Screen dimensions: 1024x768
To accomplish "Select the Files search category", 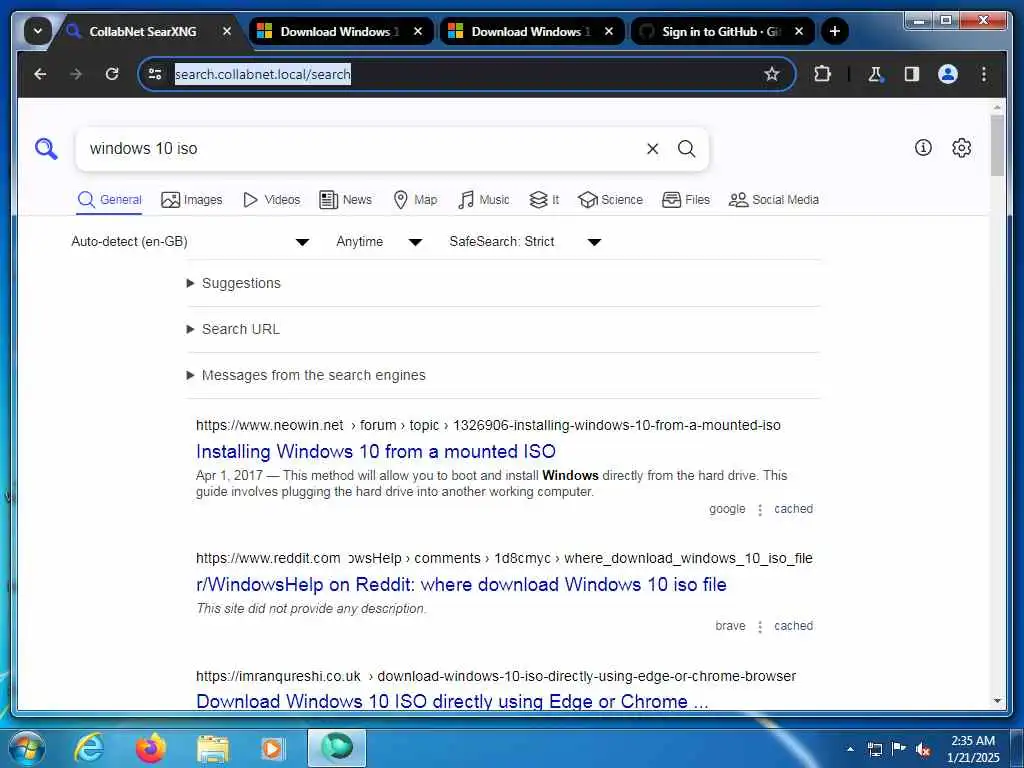I will (x=686, y=200).
